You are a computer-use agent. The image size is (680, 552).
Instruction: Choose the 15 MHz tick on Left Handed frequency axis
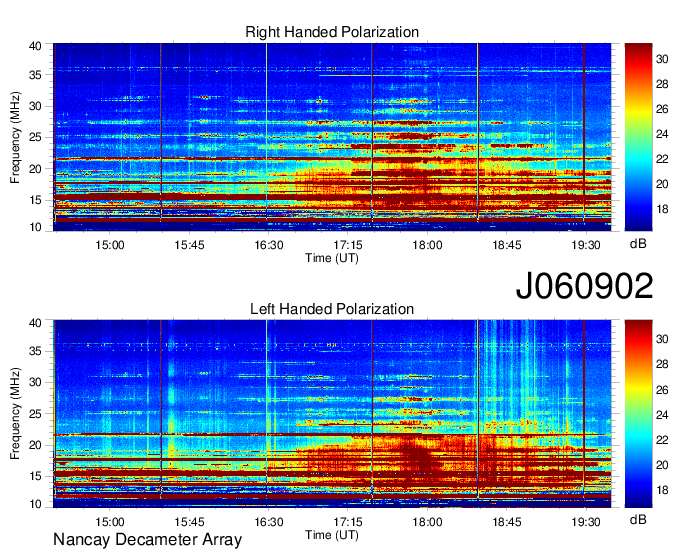35,476
